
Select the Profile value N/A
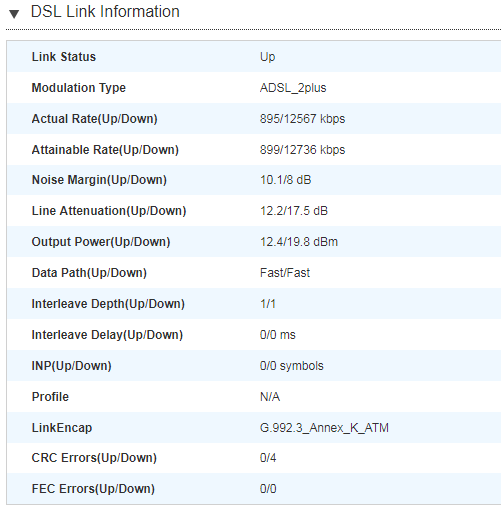pos(270,397)
